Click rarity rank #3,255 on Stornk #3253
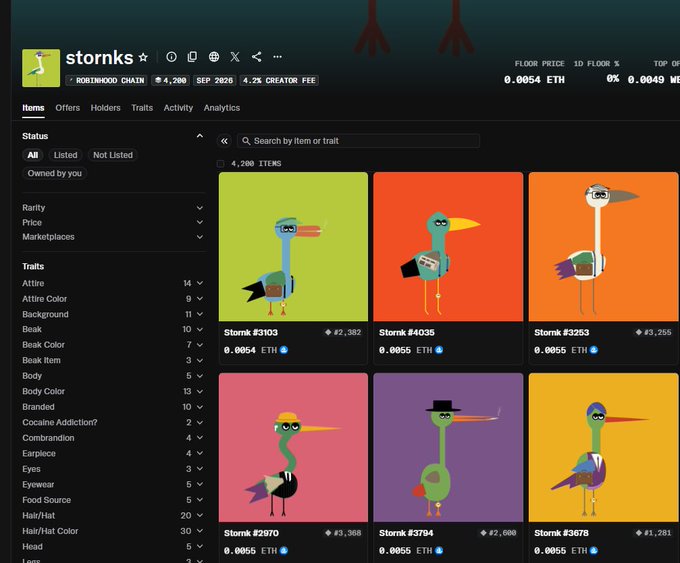This screenshot has height=563, width=680. coord(654,332)
